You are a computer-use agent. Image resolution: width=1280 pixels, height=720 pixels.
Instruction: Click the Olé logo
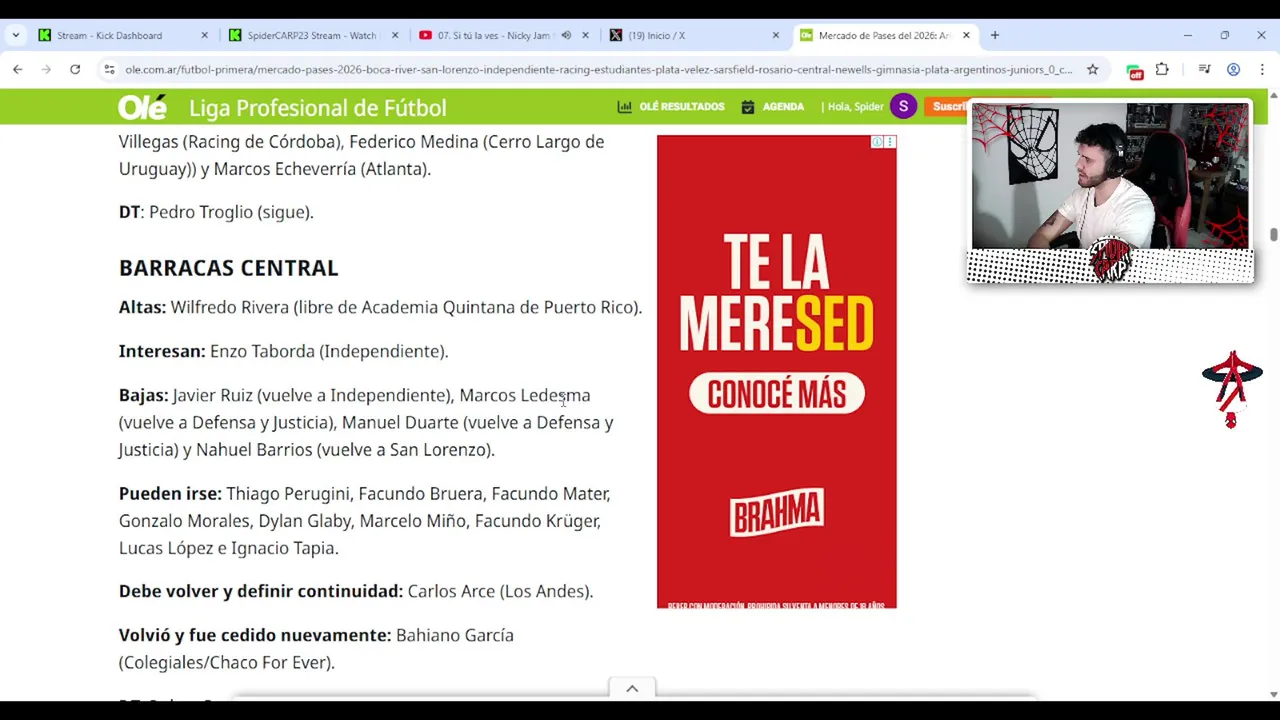click(142, 107)
